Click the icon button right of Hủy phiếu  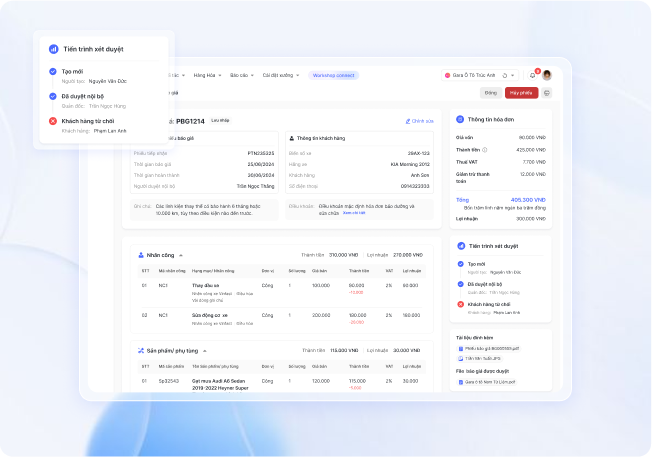coord(547,93)
